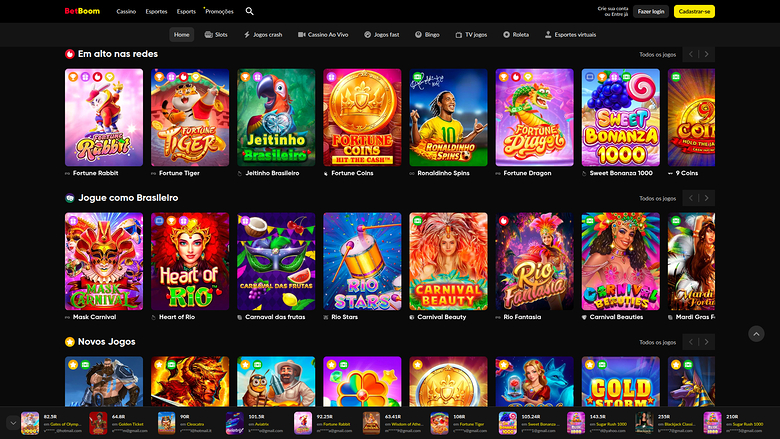Image resolution: width=780 pixels, height=439 pixels.
Task: Open Roleta category
Action: [x=516, y=35]
